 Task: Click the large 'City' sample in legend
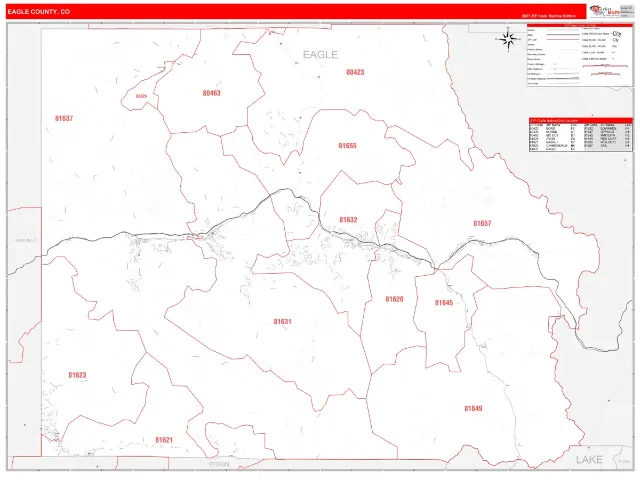coord(617,34)
